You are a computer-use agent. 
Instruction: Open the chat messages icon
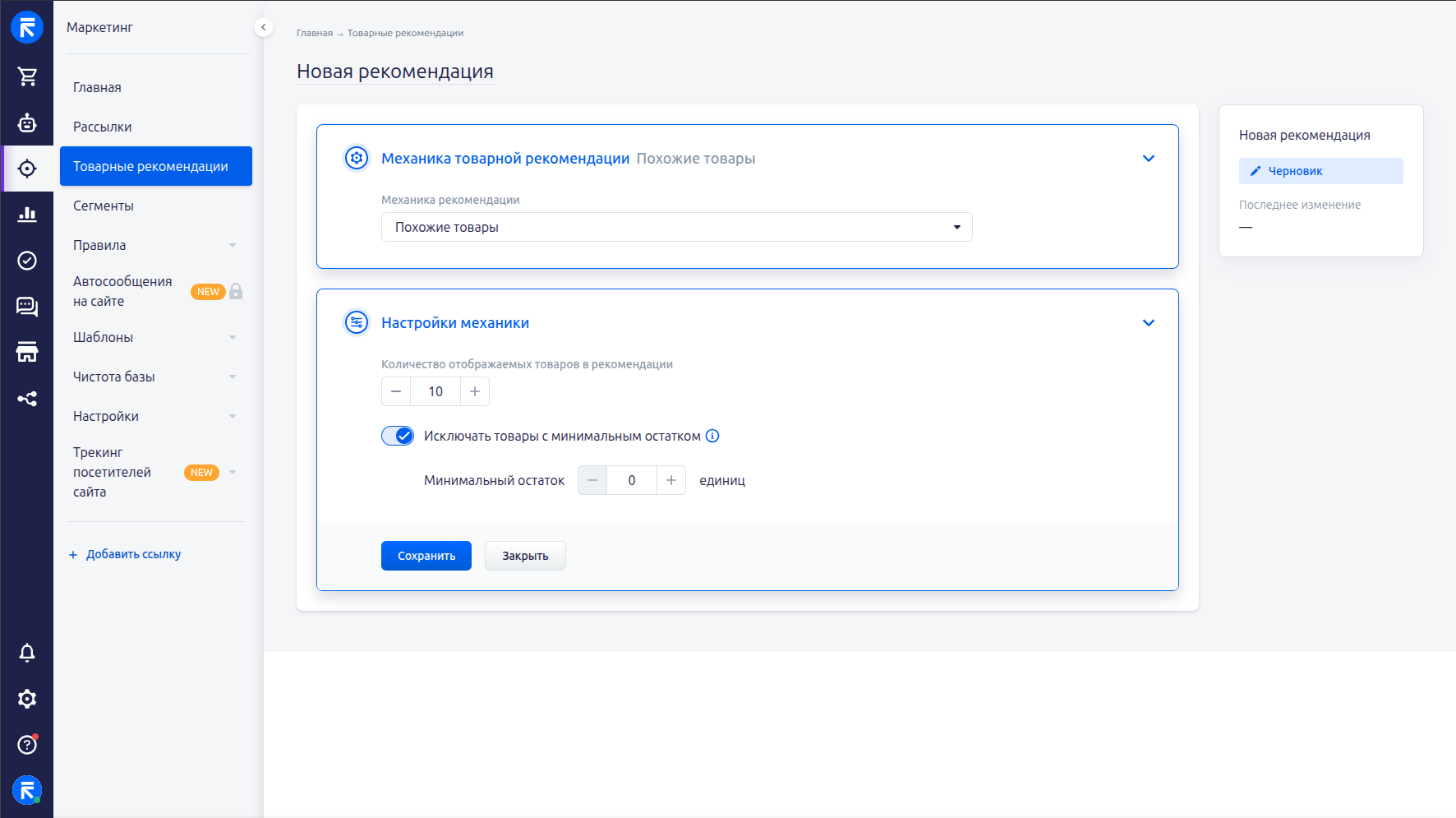point(27,307)
